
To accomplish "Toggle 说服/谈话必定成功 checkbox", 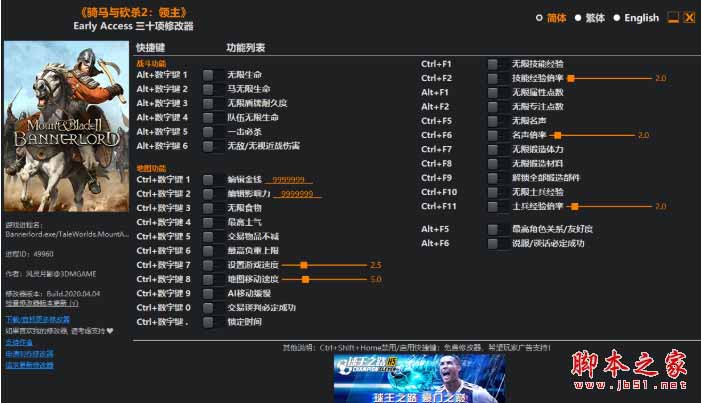I will pyautogui.click(x=492, y=244).
